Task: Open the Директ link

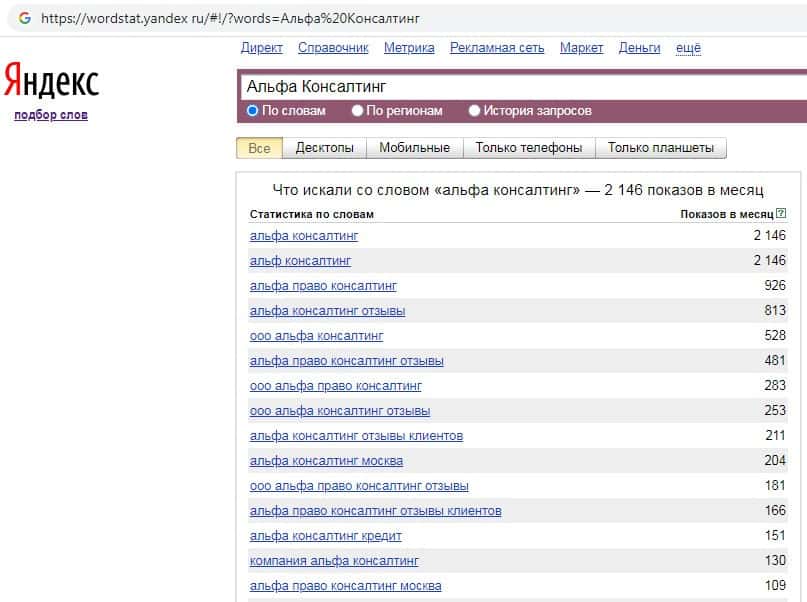Action: (261, 48)
